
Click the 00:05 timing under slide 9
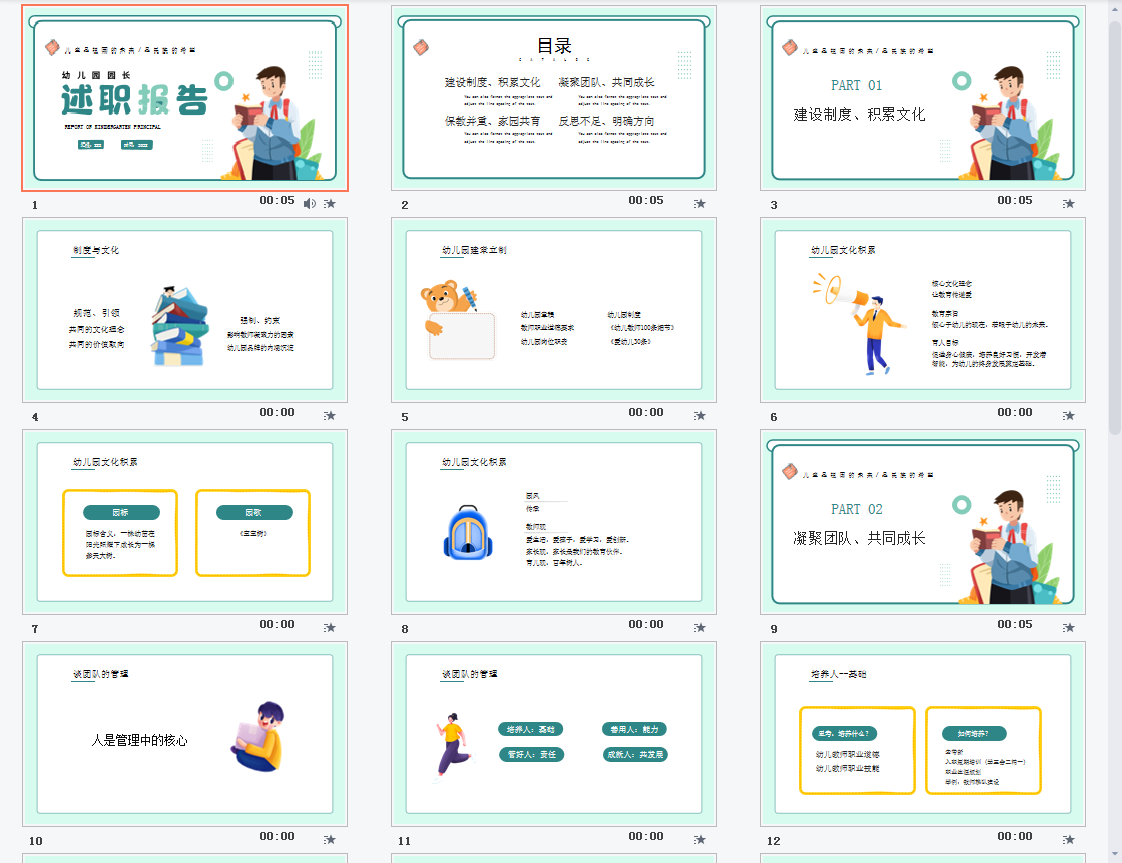(1015, 624)
